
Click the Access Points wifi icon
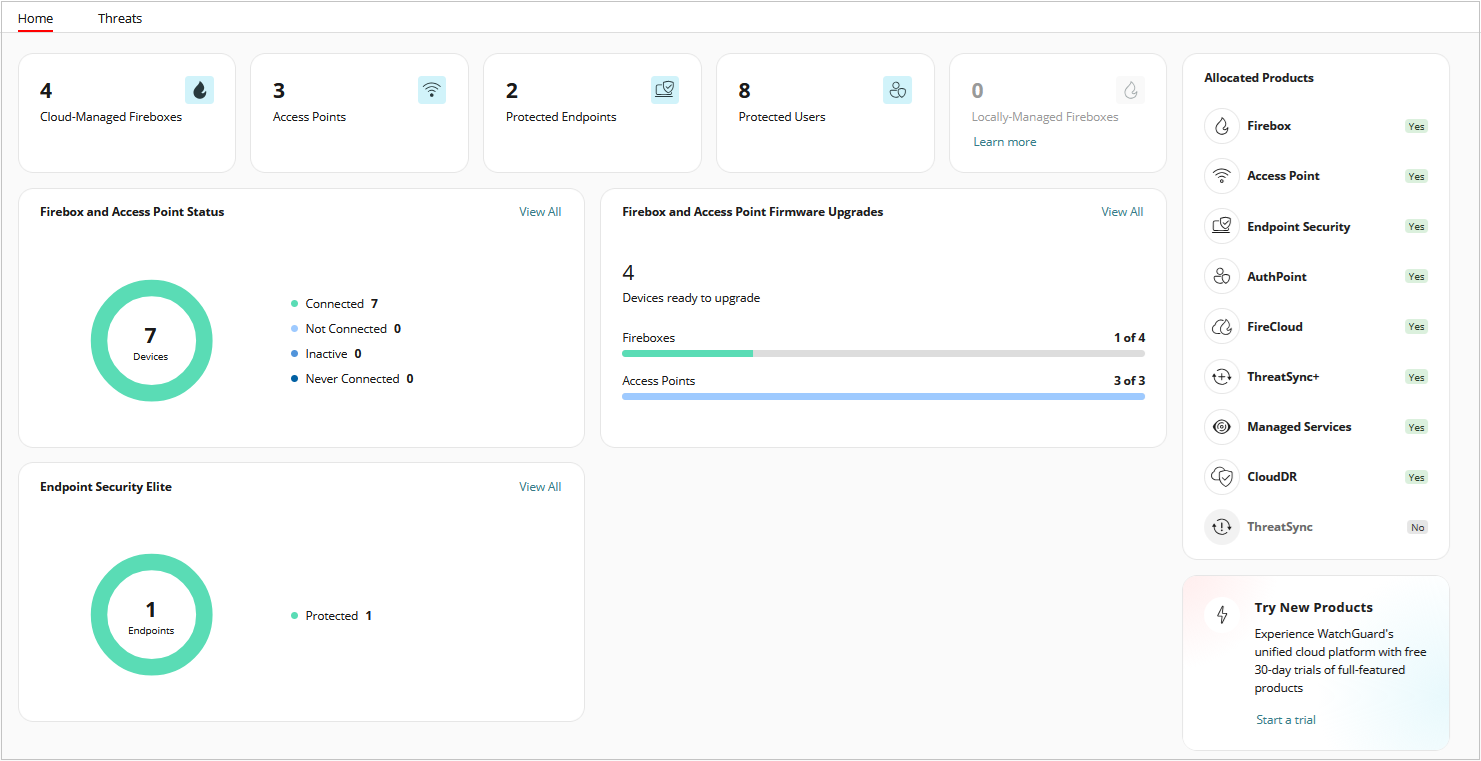432,90
